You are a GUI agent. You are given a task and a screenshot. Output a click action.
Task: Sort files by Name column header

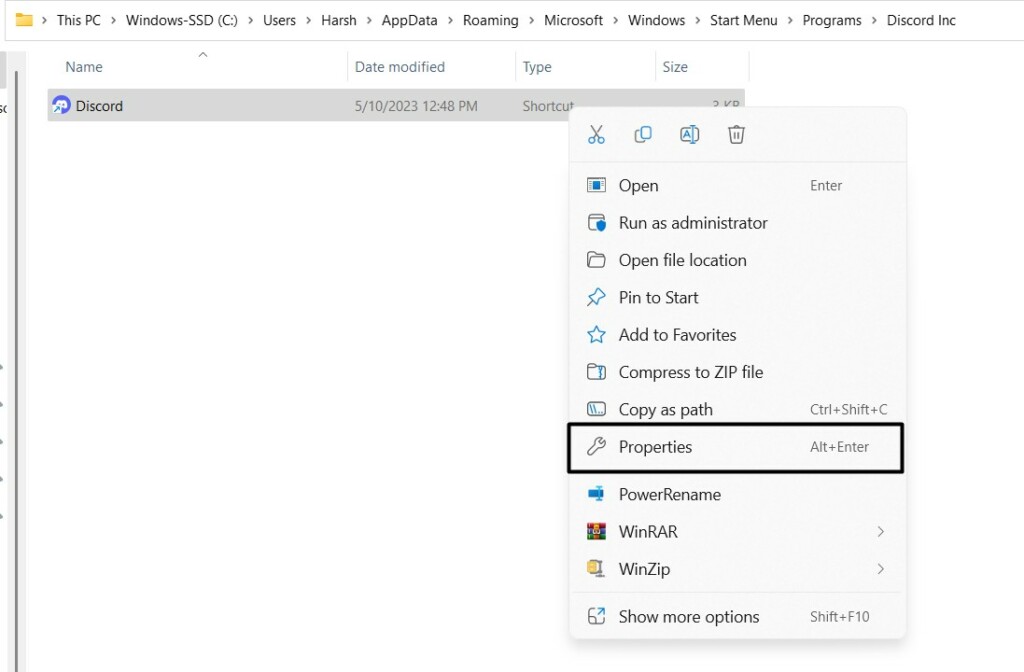click(x=84, y=67)
